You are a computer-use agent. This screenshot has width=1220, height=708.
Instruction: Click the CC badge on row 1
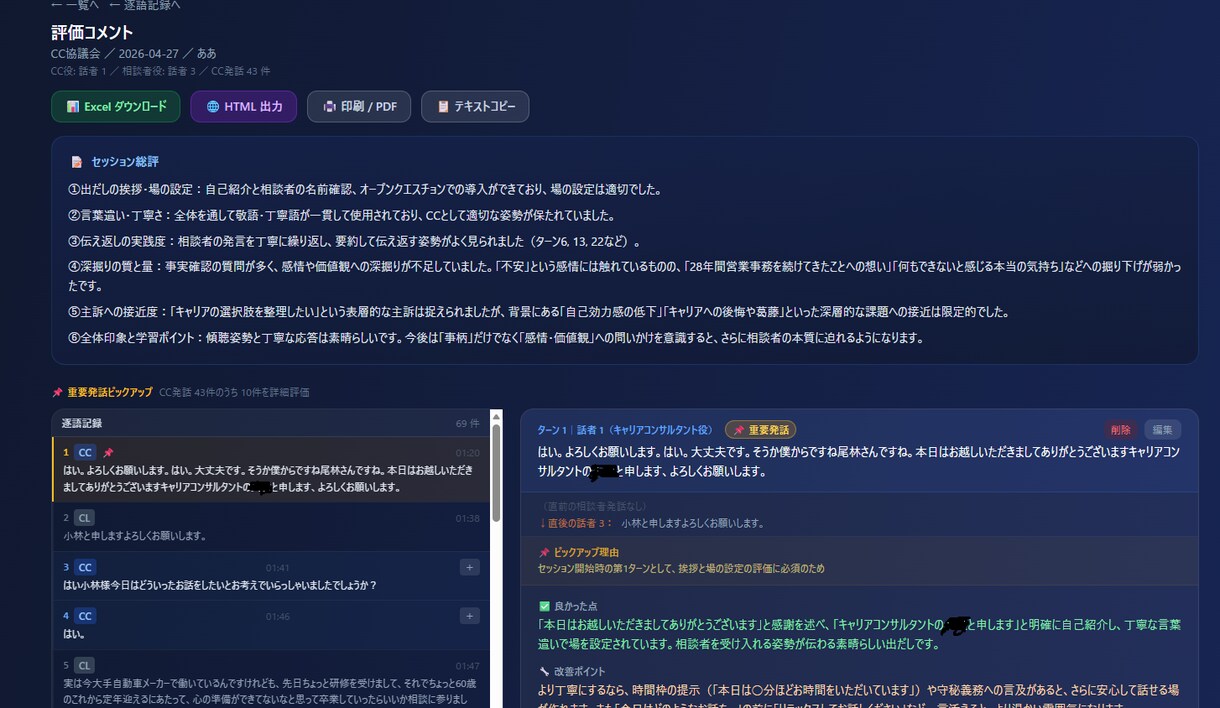tap(85, 453)
